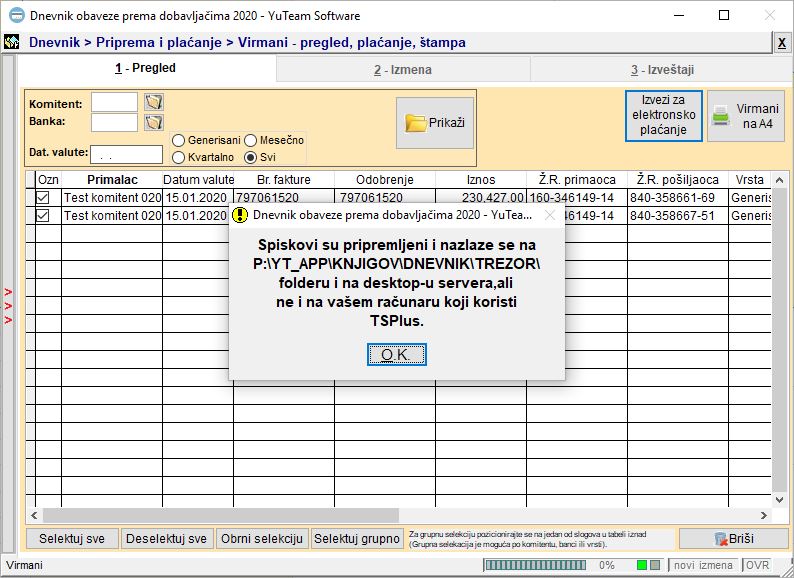Toggle checkbox of row with 840-358667-51
The image size is (794, 578).
[43, 216]
